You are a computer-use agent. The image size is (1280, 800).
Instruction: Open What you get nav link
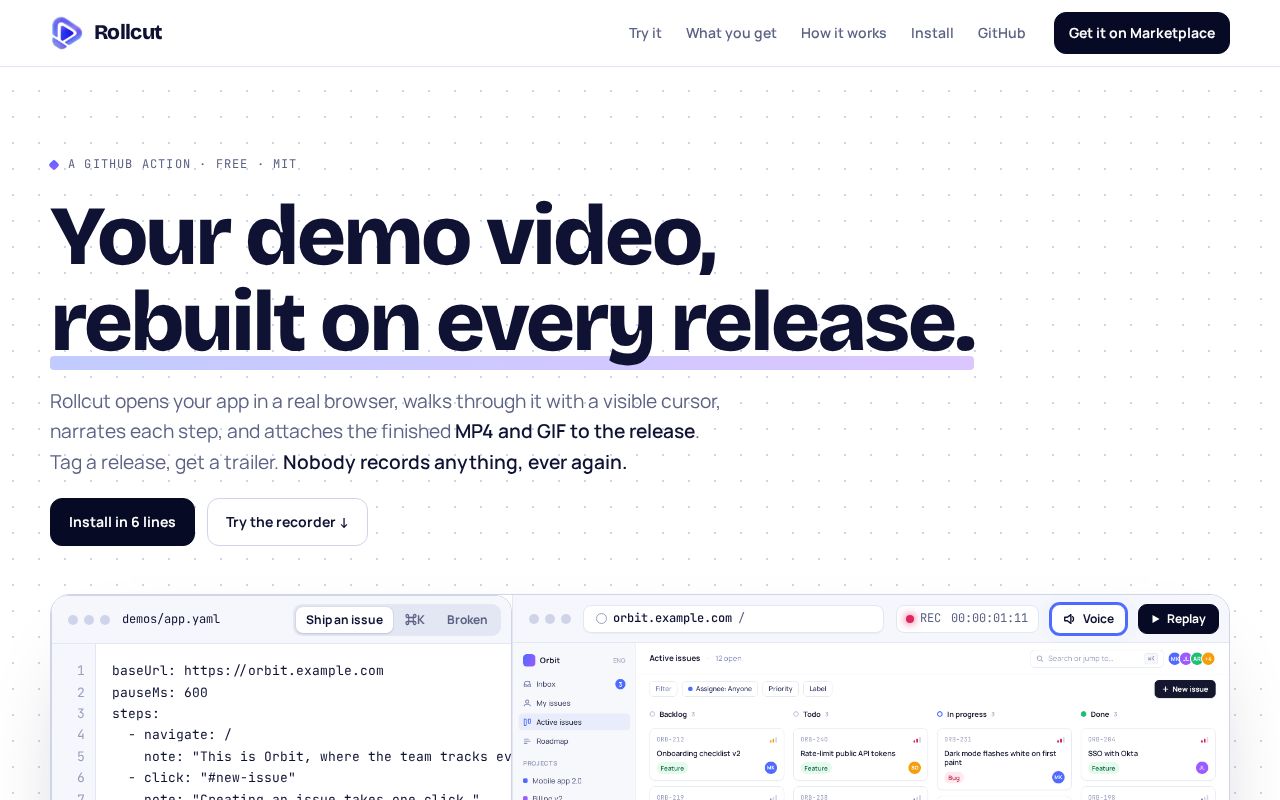click(731, 33)
